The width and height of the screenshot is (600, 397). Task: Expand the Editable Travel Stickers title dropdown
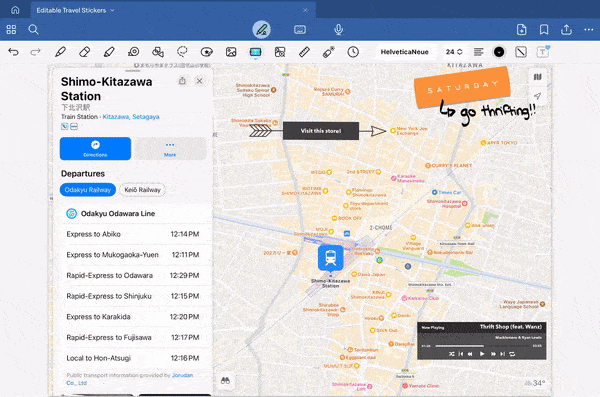coord(112,10)
